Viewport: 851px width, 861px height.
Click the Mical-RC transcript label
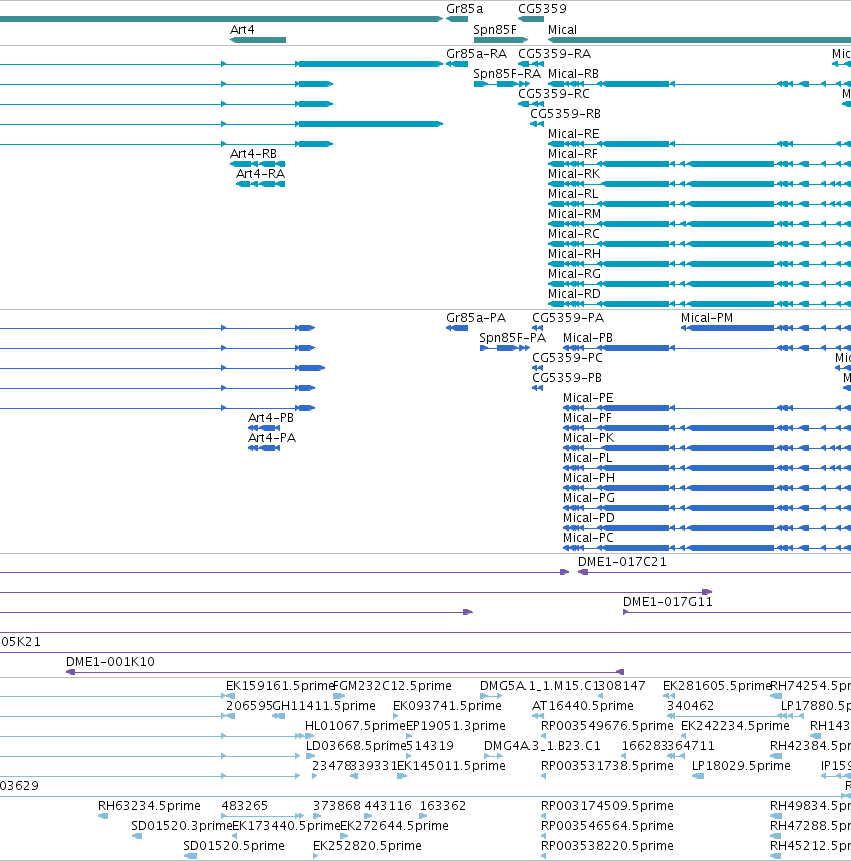point(574,234)
